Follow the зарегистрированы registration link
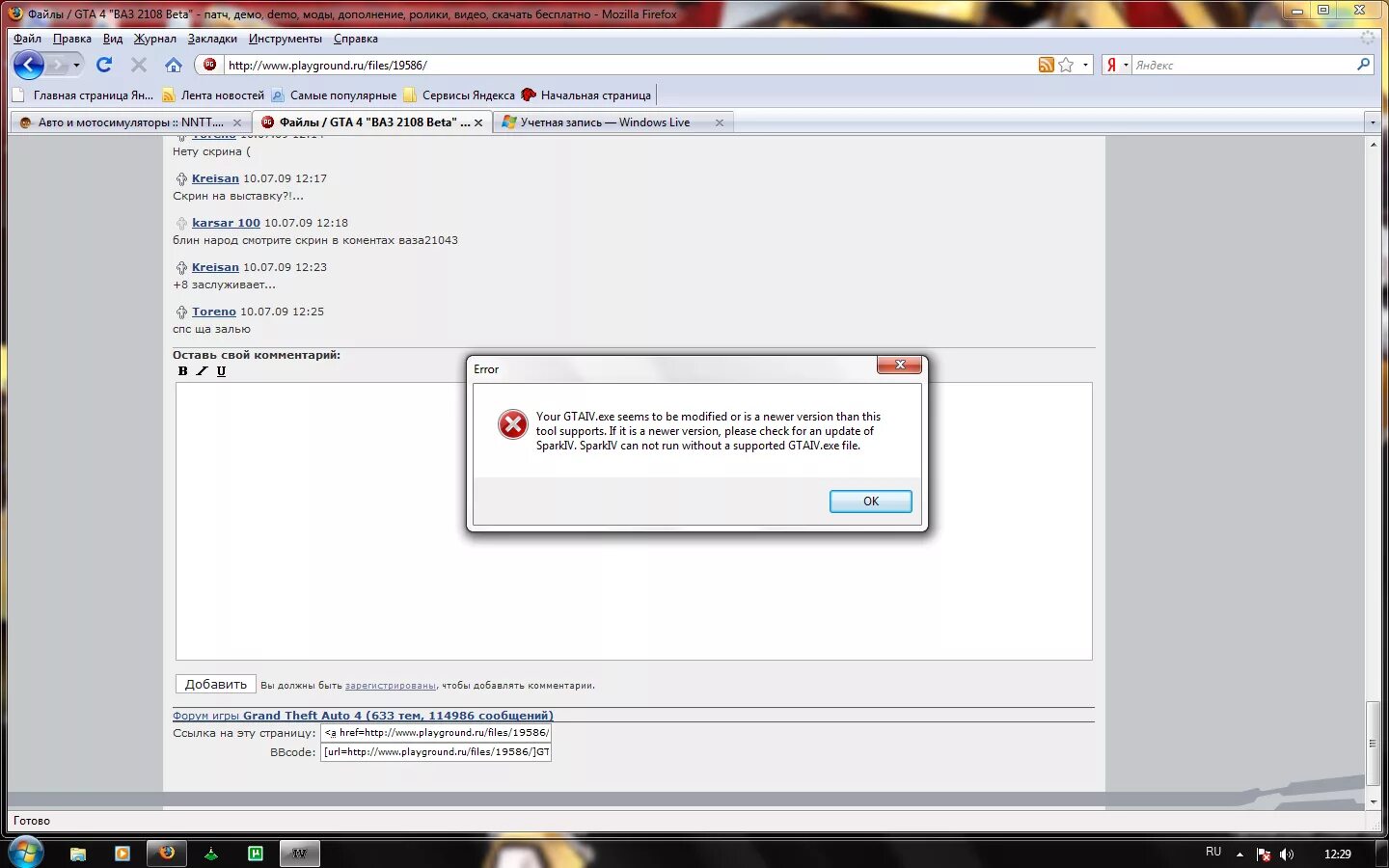 (x=390, y=686)
